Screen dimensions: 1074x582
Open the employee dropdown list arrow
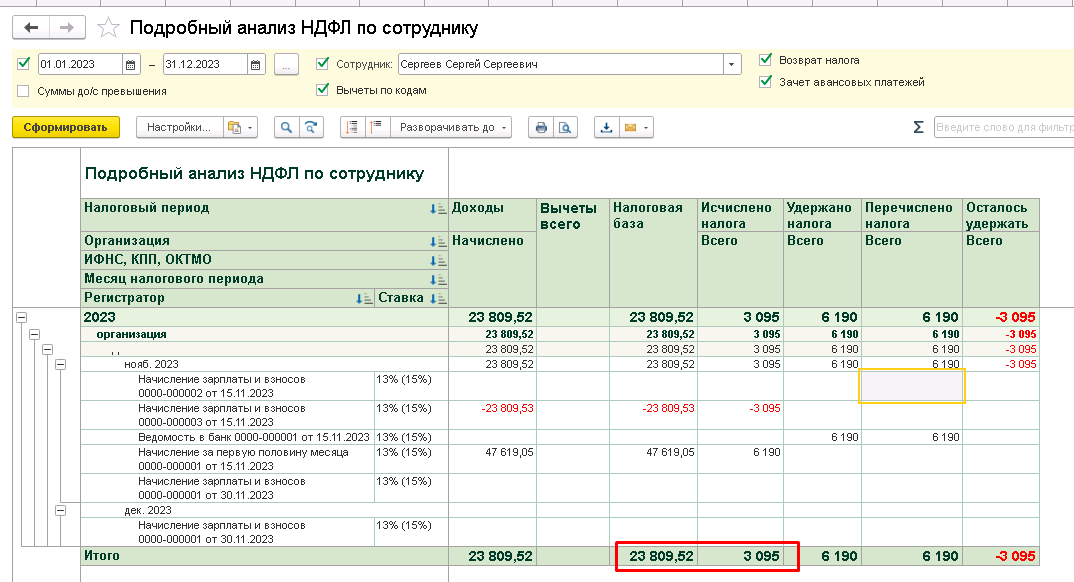click(732, 64)
